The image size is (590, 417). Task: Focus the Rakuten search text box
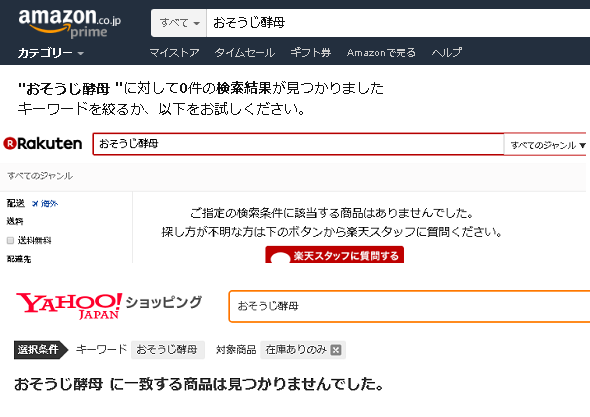[x=298, y=144]
